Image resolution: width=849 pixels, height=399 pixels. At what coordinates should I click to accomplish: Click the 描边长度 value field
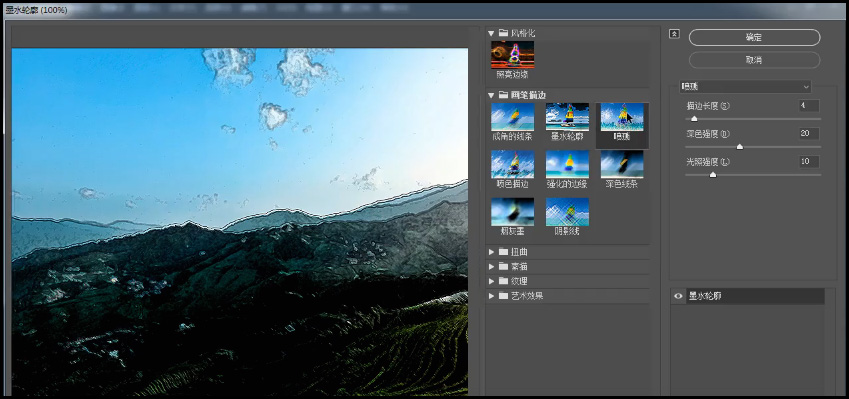809,106
